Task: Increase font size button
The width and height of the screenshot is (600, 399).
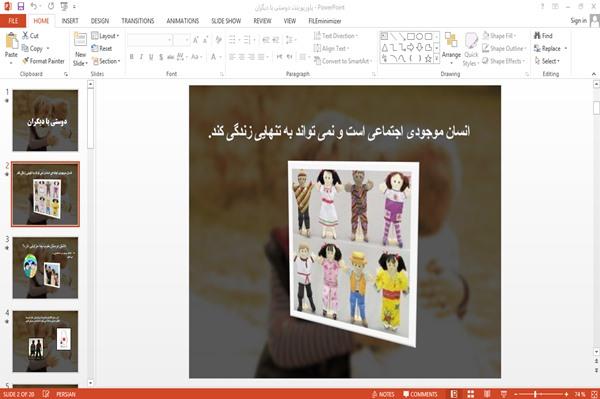Action: [x=196, y=40]
